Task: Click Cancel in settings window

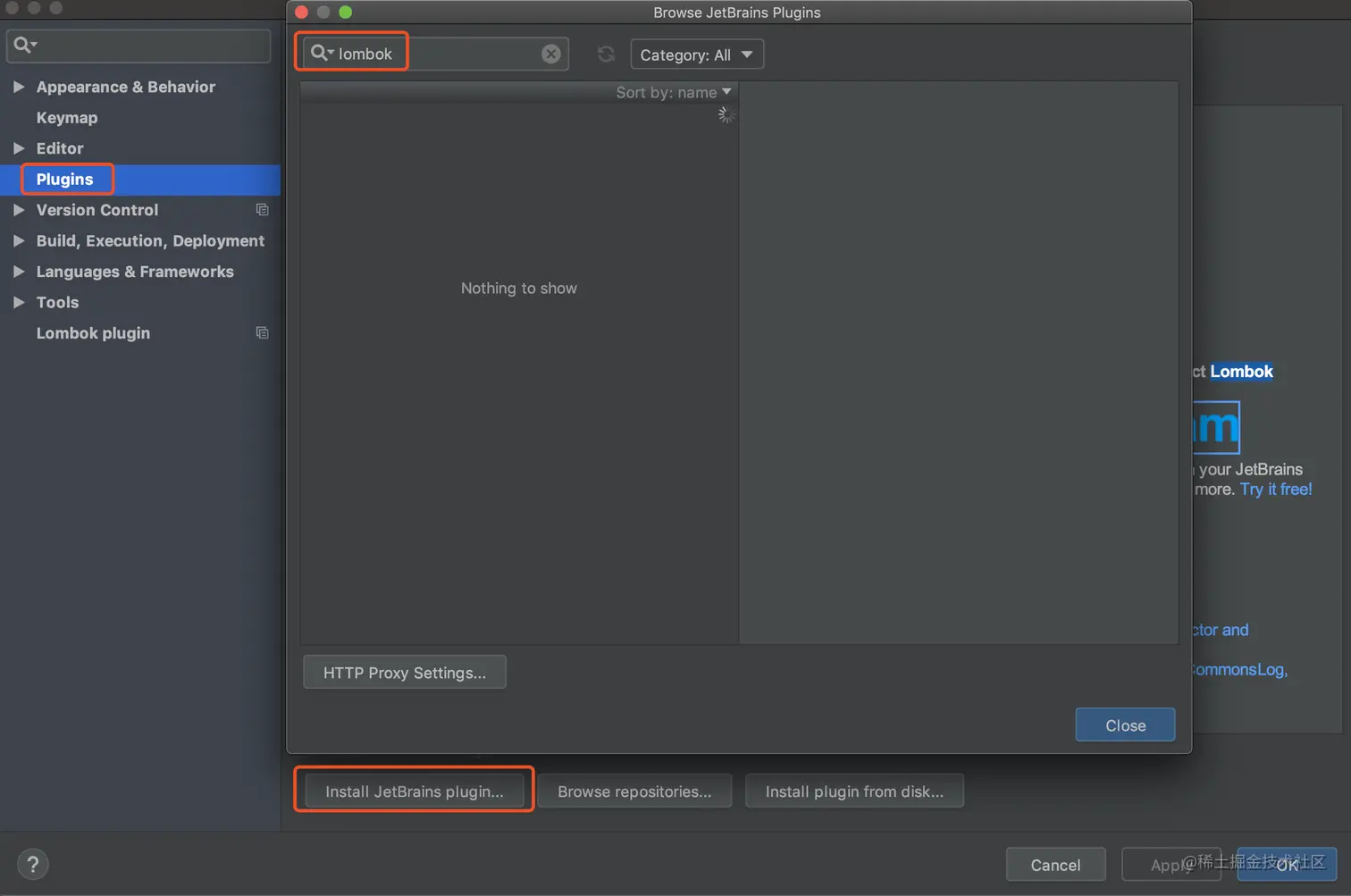Action: click(x=1055, y=865)
